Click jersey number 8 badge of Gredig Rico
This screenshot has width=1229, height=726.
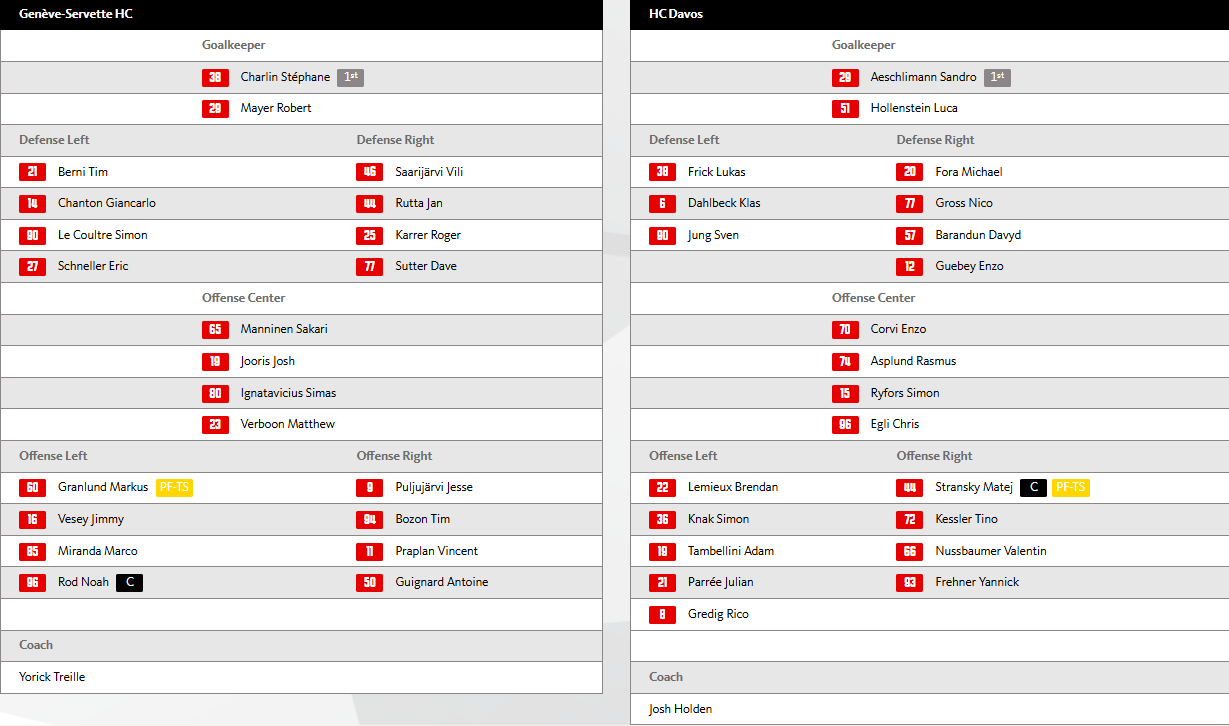pos(662,614)
